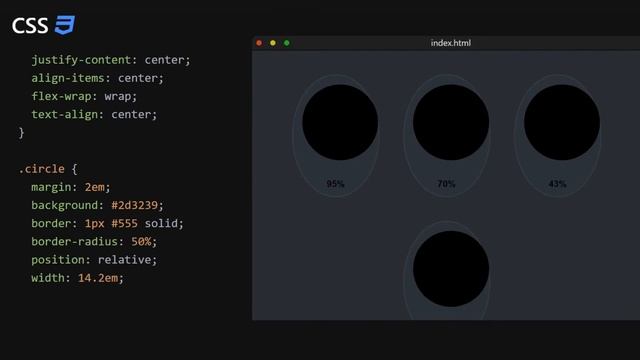Click the background: #2d3239; code line
640x360 pixels.
coord(97,205)
